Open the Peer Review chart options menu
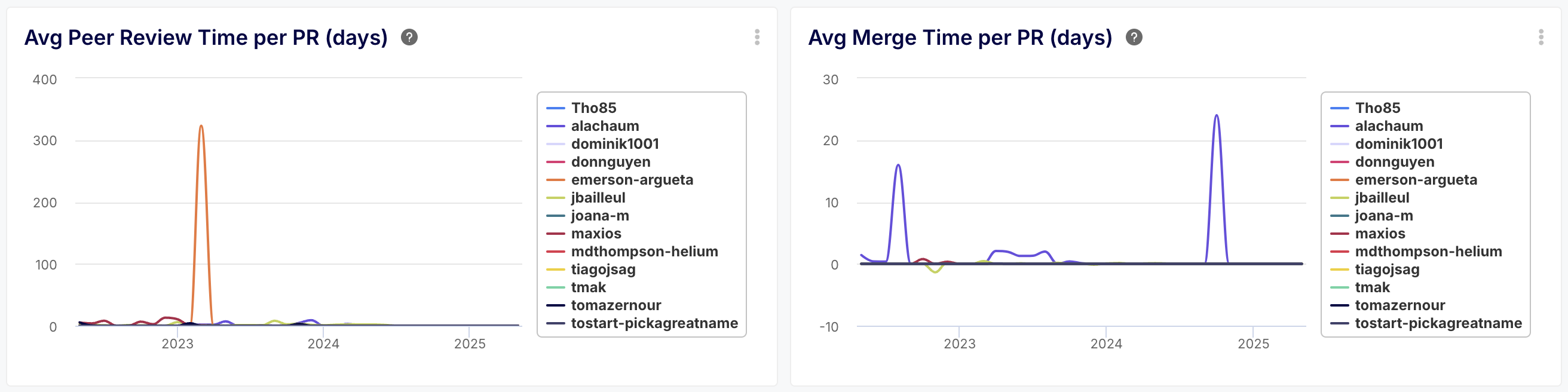This screenshot has height=392, width=1568. [x=757, y=38]
